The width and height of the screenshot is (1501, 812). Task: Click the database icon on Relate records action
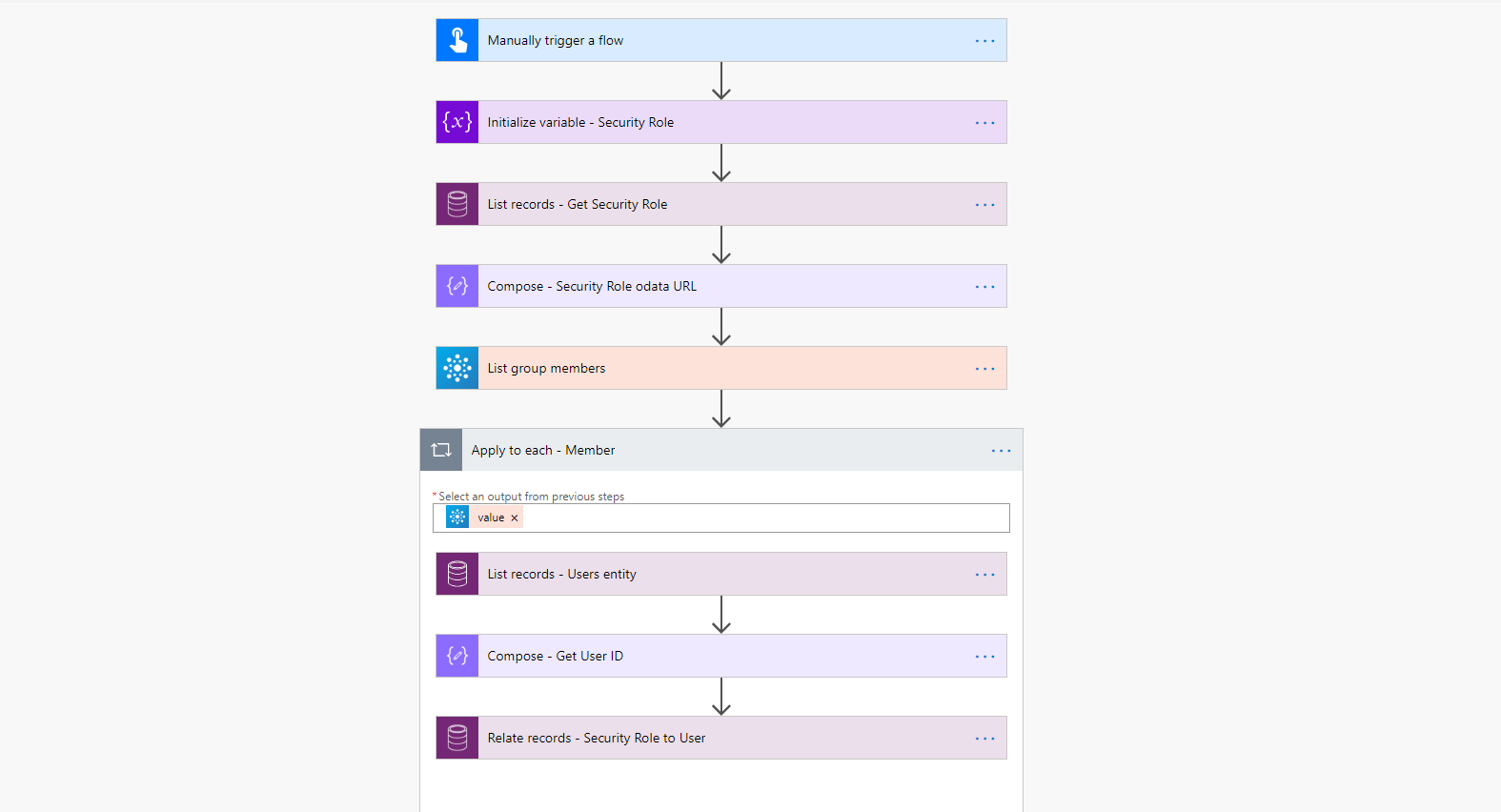pyautogui.click(x=456, y=737)
